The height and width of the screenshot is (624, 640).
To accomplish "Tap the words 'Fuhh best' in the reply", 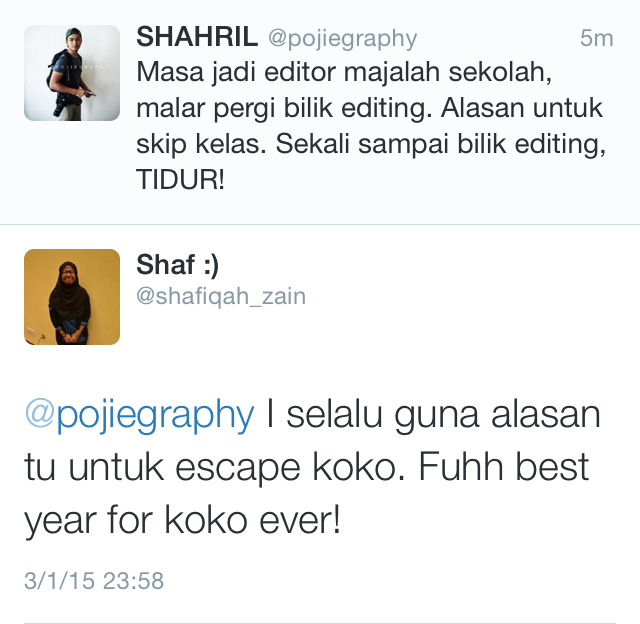I will click(504, 466).
